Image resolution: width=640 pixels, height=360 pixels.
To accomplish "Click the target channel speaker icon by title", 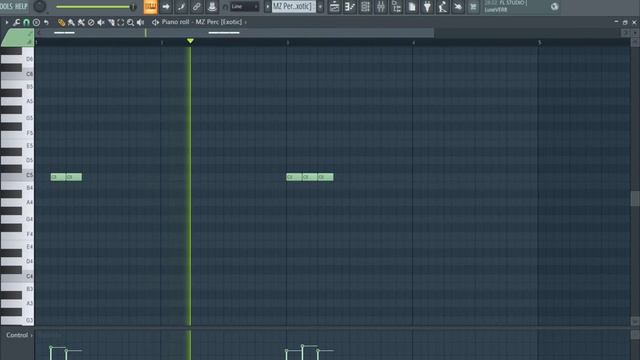I will 155,22.
